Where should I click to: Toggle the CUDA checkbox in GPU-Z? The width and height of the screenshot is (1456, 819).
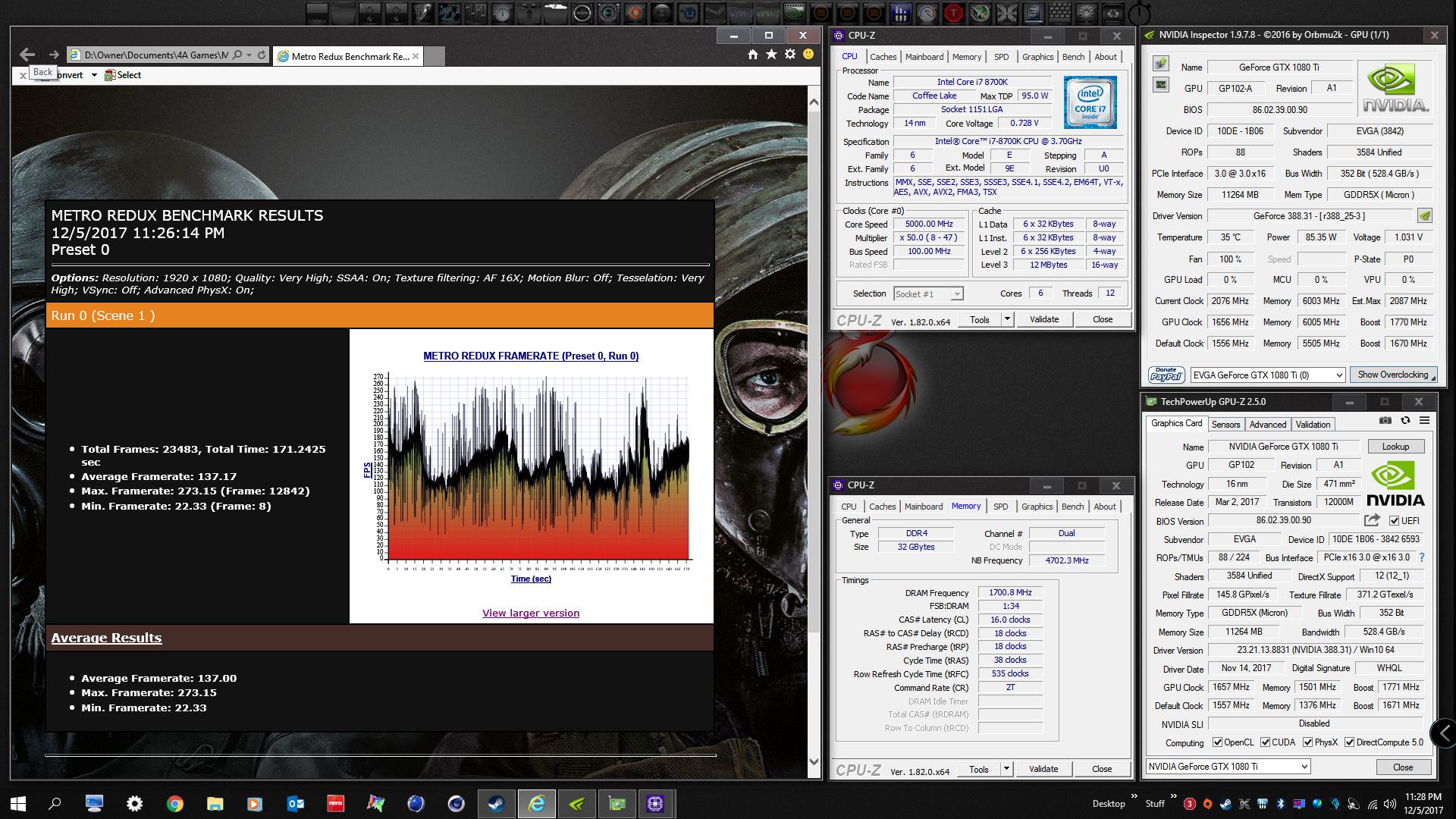pos(1265,742)
